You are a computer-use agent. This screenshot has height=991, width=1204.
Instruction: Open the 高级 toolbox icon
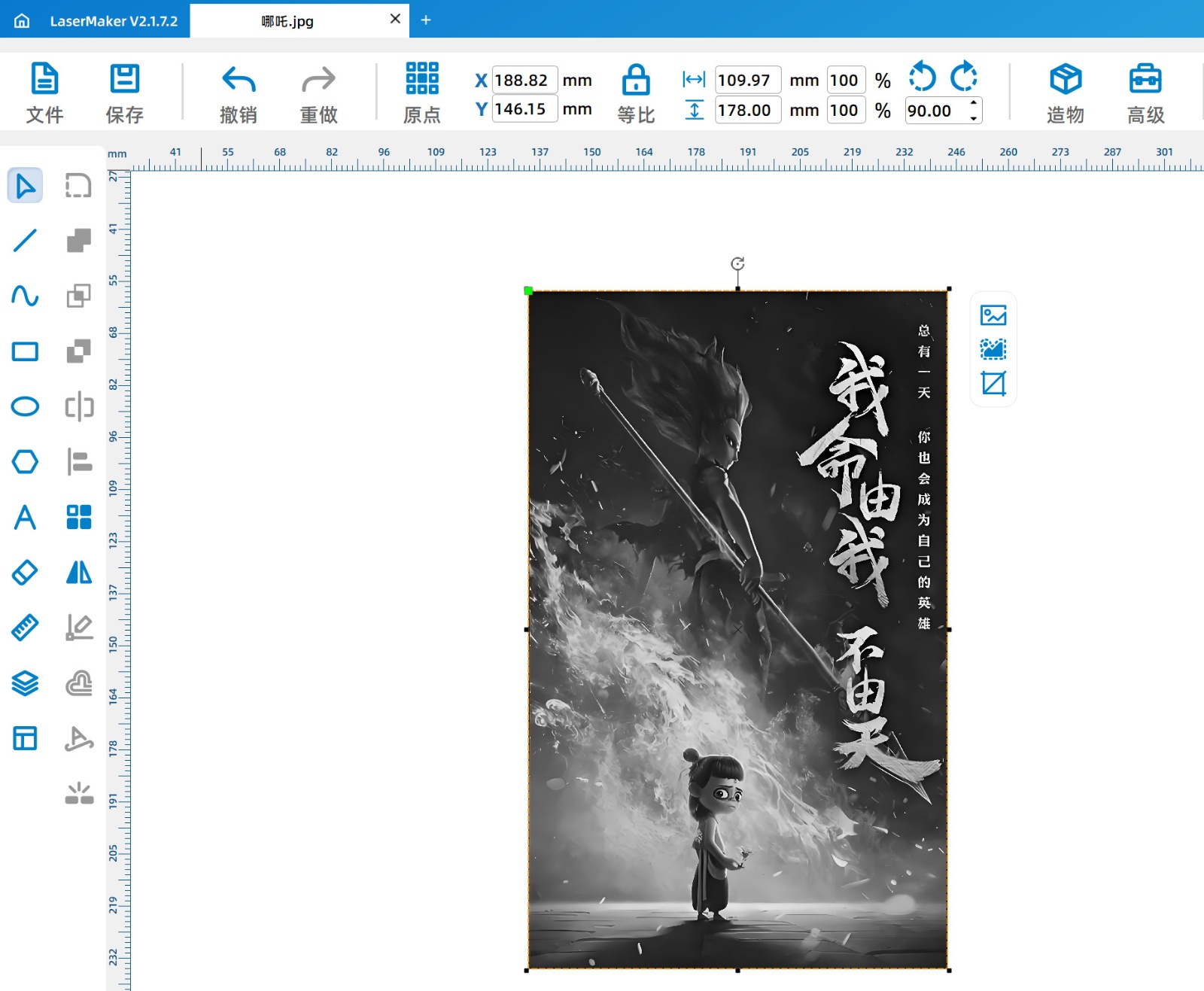[1145, 79]
